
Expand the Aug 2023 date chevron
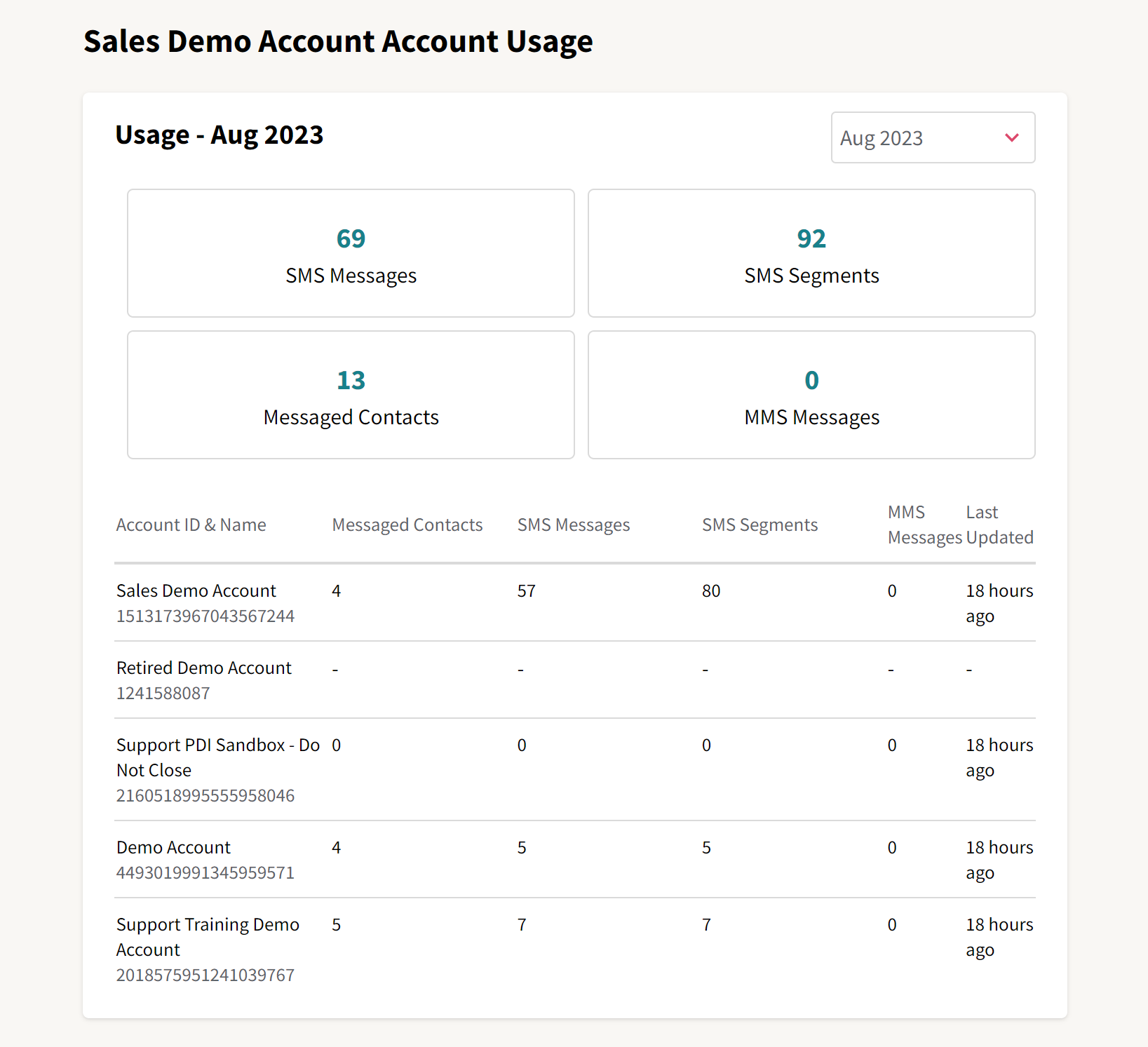tap(1012, 137)
